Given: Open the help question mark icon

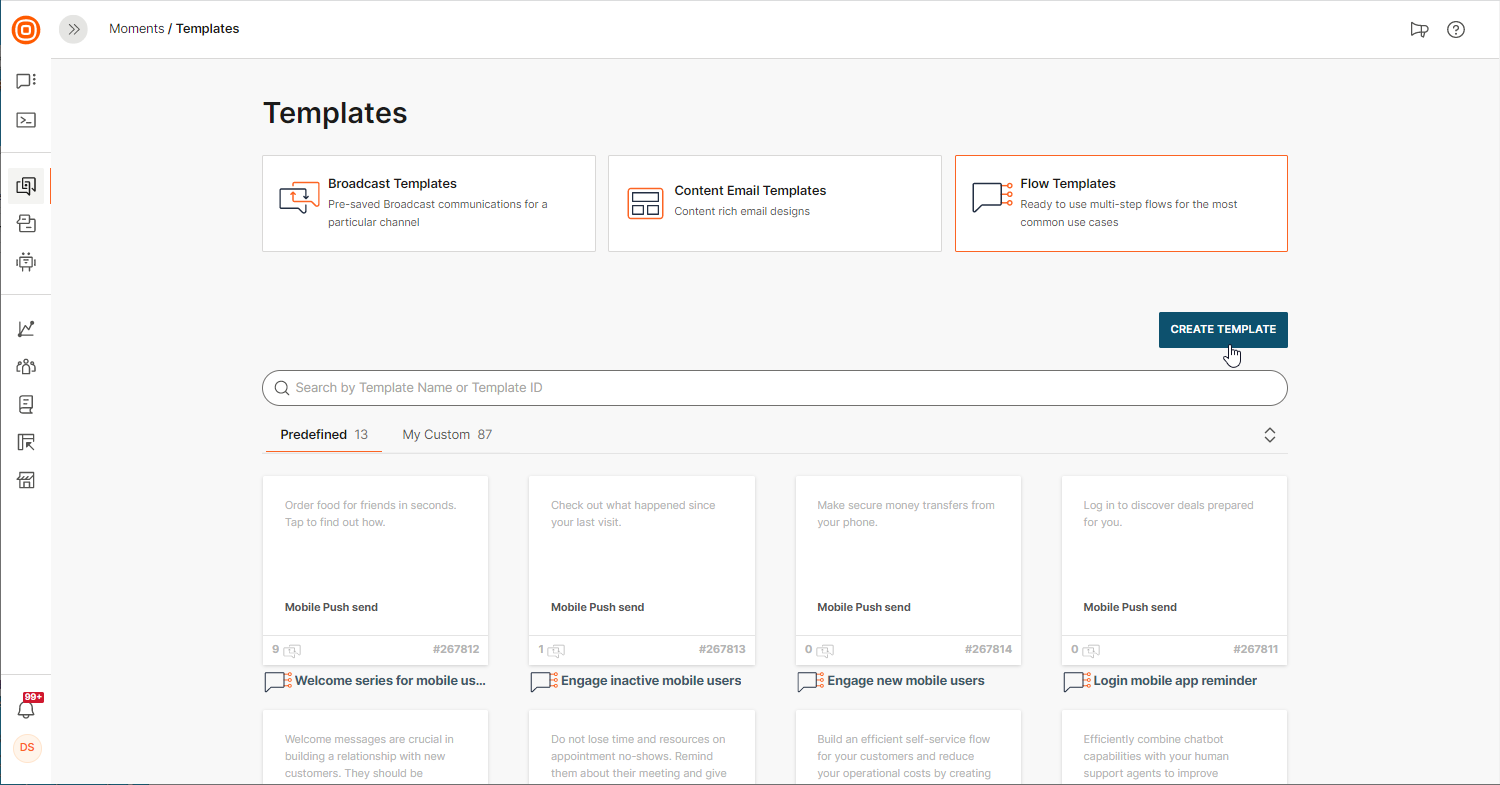Looking at the screenshot, I should [1456, 29].
